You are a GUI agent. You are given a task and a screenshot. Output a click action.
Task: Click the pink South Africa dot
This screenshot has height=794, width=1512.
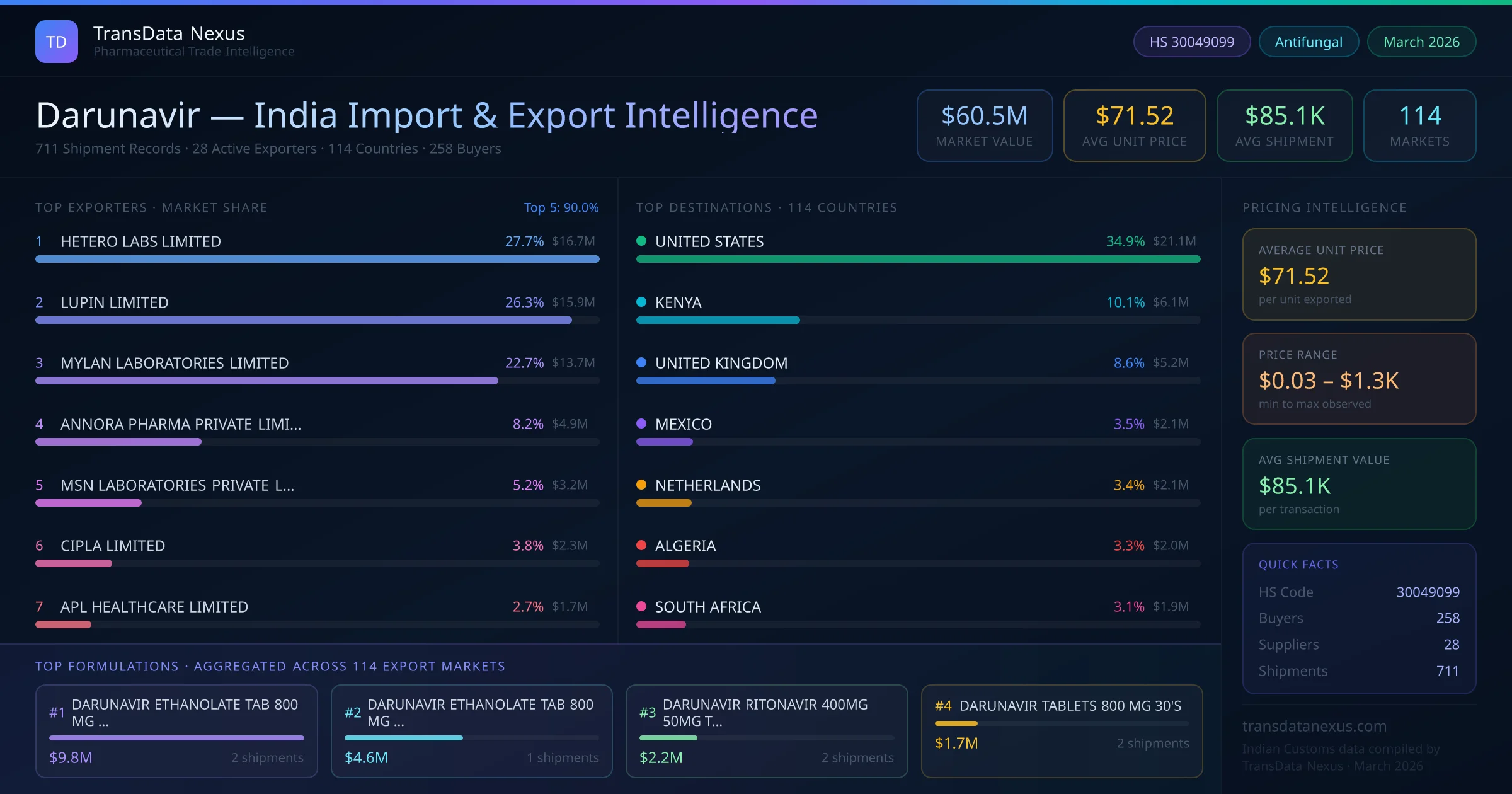(641, 606)
